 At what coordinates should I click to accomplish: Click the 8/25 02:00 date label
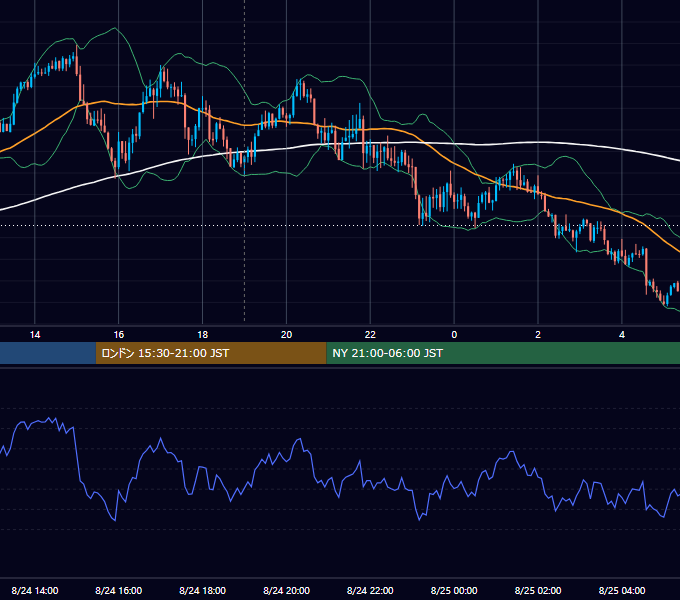pyautogui.click(x=538, y=590)
